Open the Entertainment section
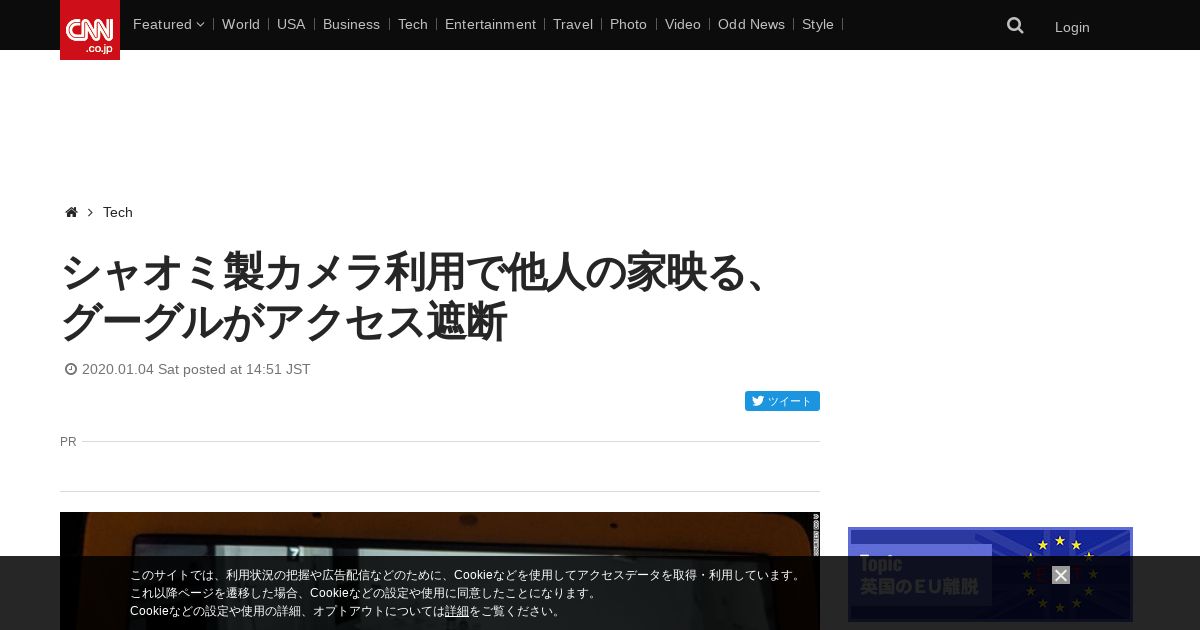Viewport: 1200px width, 630px height. [490, 24]
